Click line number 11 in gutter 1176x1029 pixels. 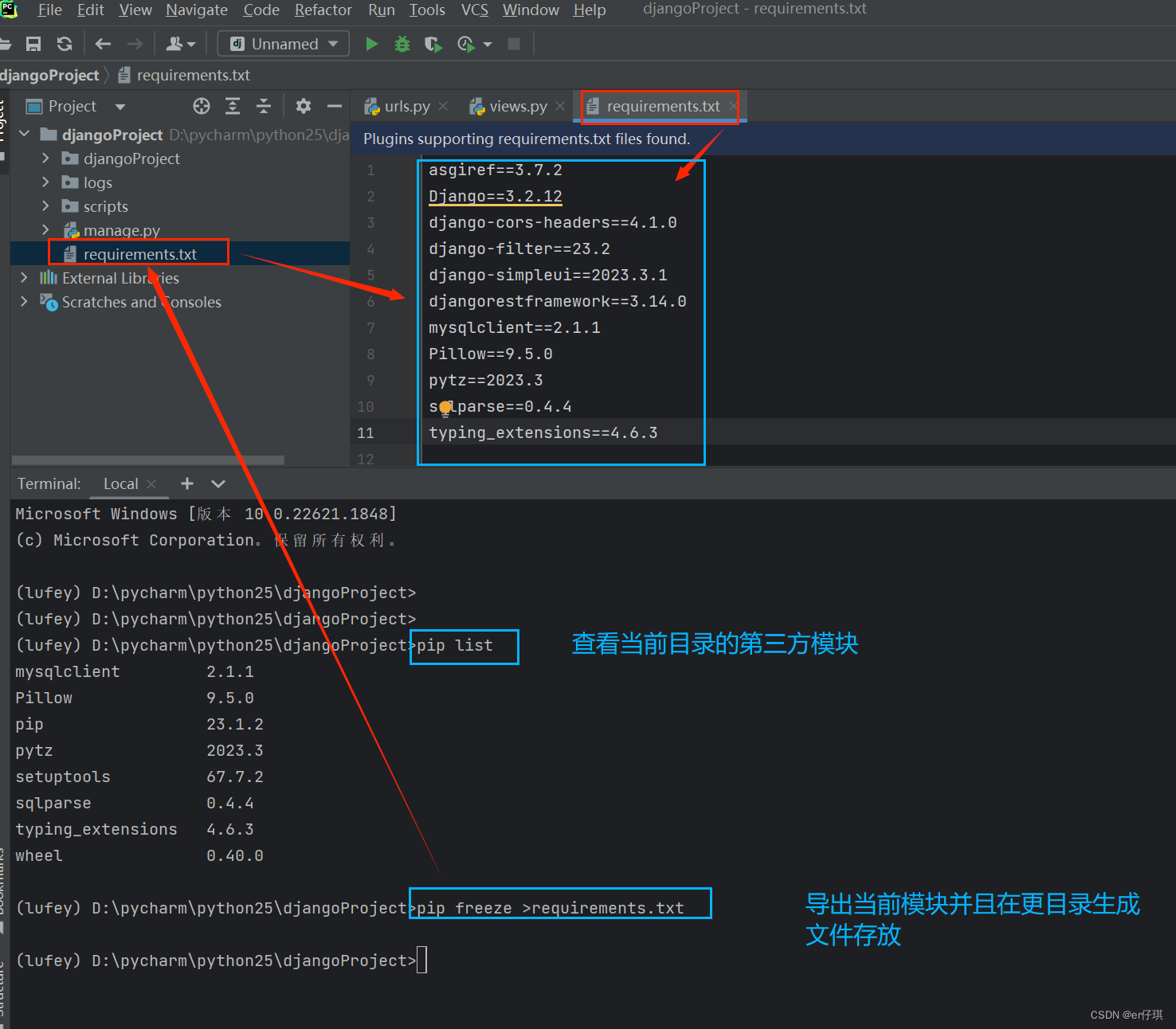[366, 432]
